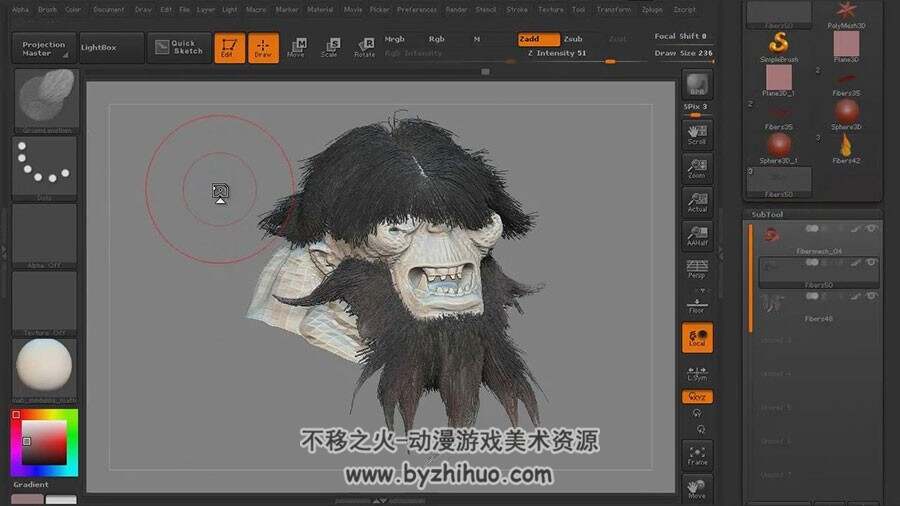Screen dimensions: 900x506
Task: Click the Move view icon in right shelf
Action: pos(697,489)
